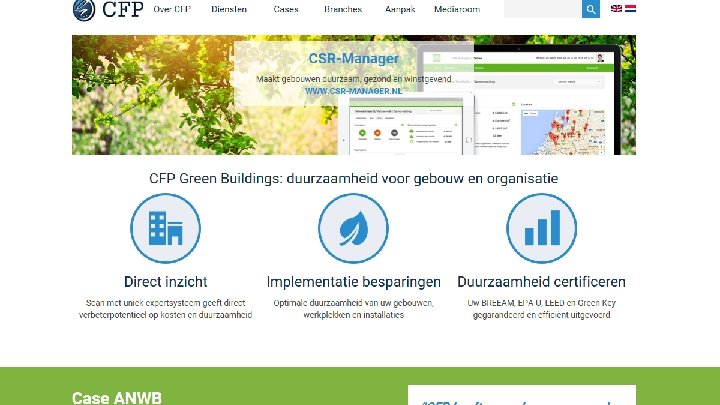Image resolution: width=720 pixels, height=405 pixels.
Task: Open the Diensten menu
Action: pos(229,9)
